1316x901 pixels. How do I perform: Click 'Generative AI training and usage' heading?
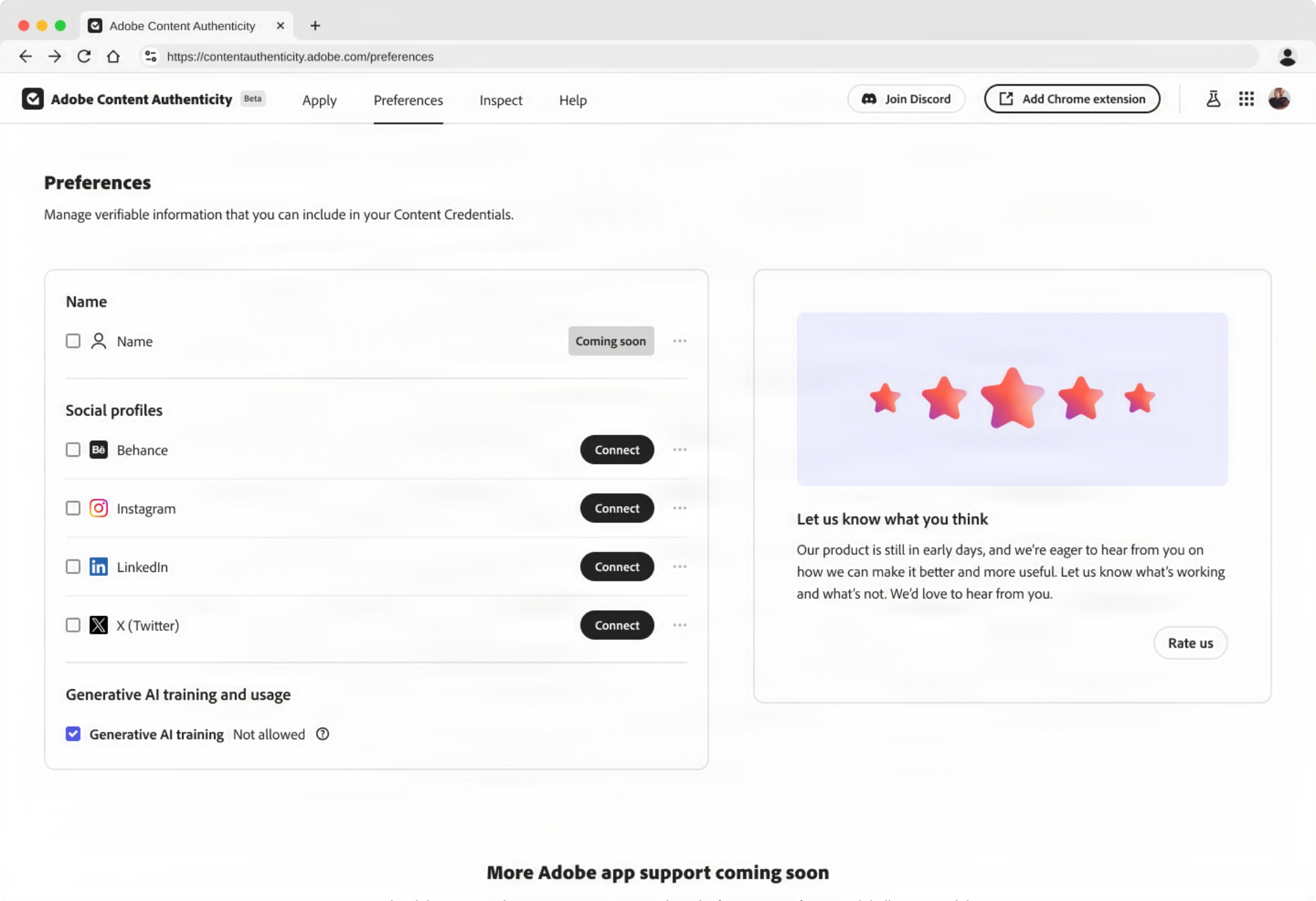point(178,695)
